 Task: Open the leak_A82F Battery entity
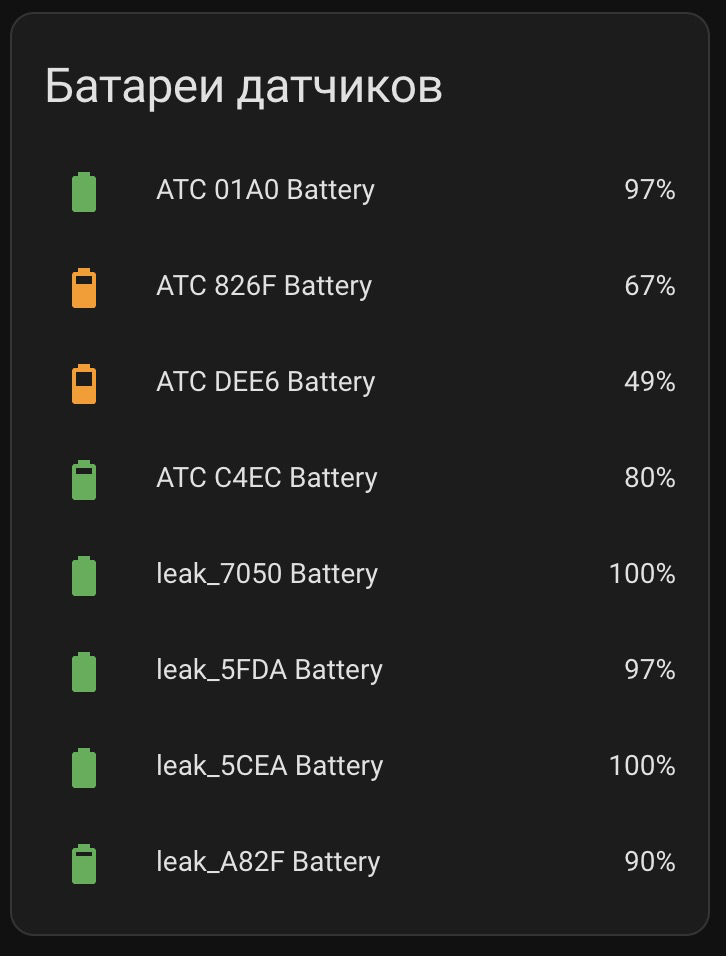268,862
